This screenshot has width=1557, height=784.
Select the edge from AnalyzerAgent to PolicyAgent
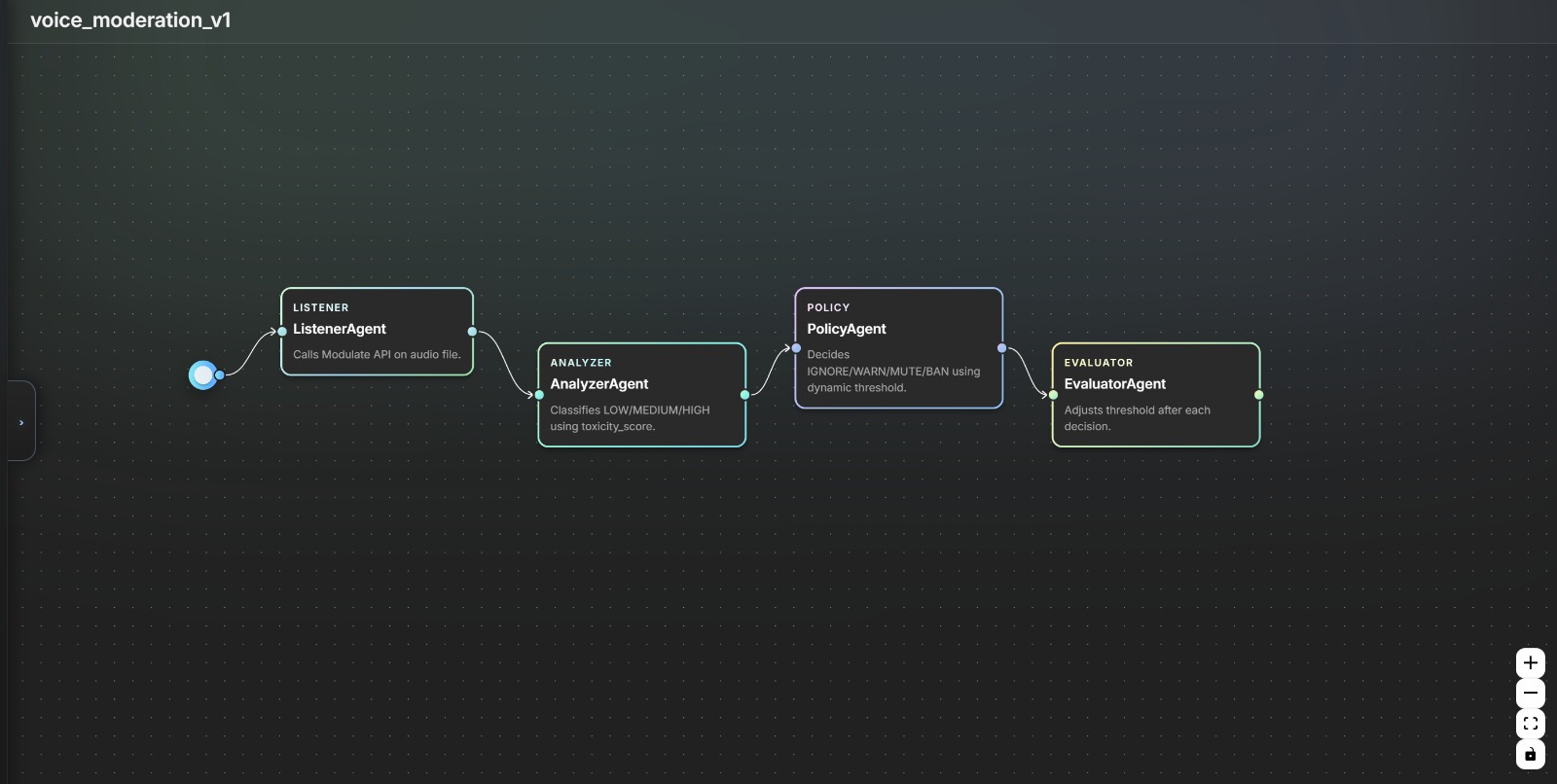(x=771, y=372)
